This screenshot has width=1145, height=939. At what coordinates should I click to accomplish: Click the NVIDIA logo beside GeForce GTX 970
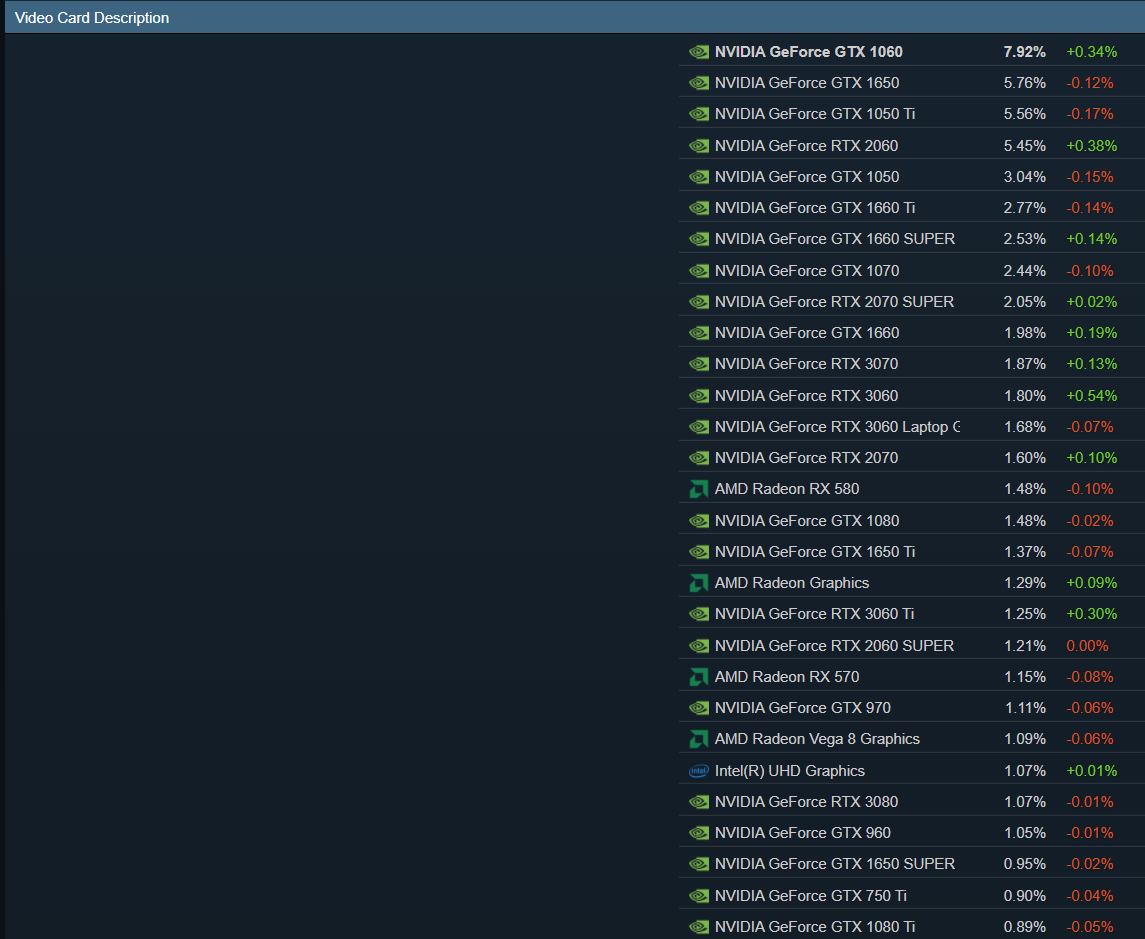[699, 708]
